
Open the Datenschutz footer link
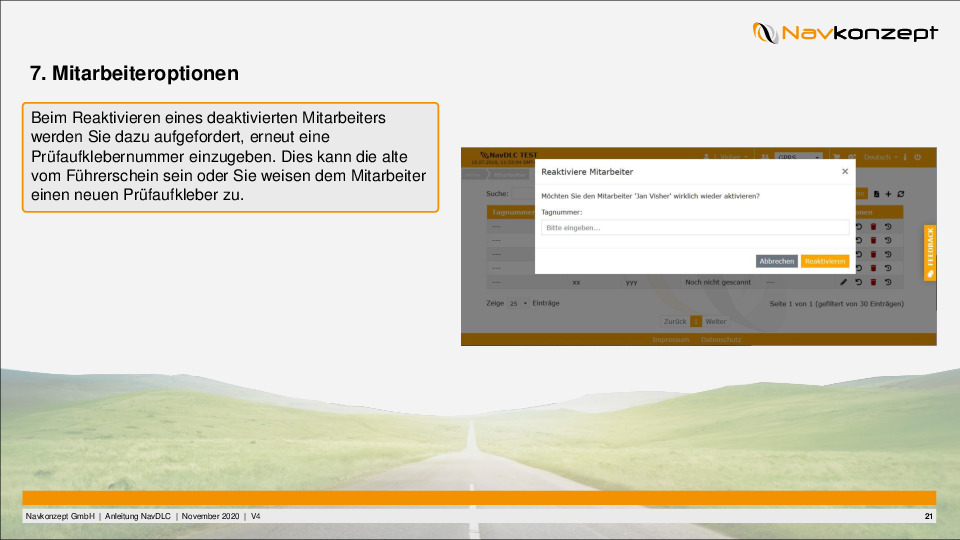pyautogui.click(x=721, y=340)
